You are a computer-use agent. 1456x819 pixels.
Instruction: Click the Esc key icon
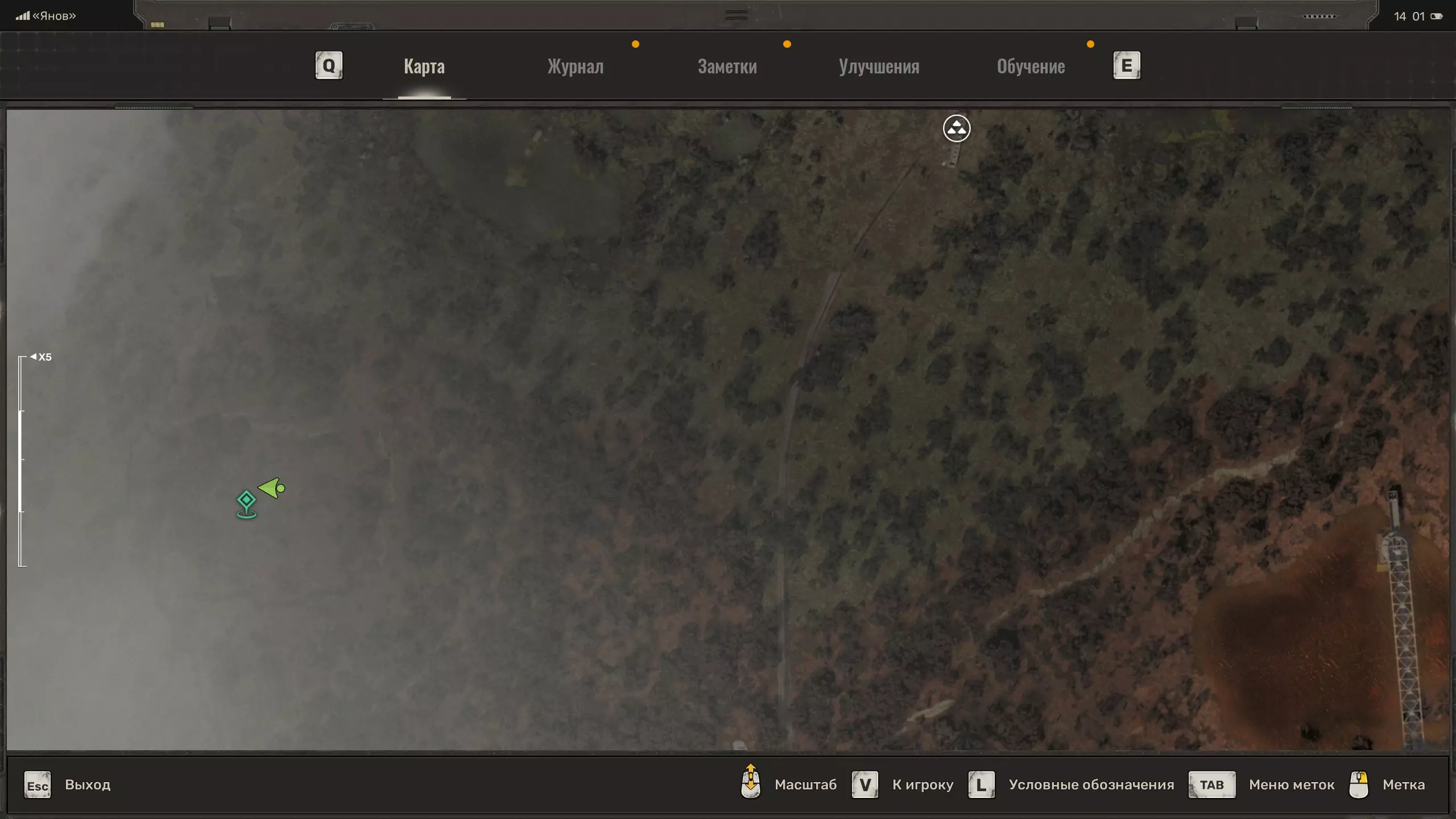[38, 785]
